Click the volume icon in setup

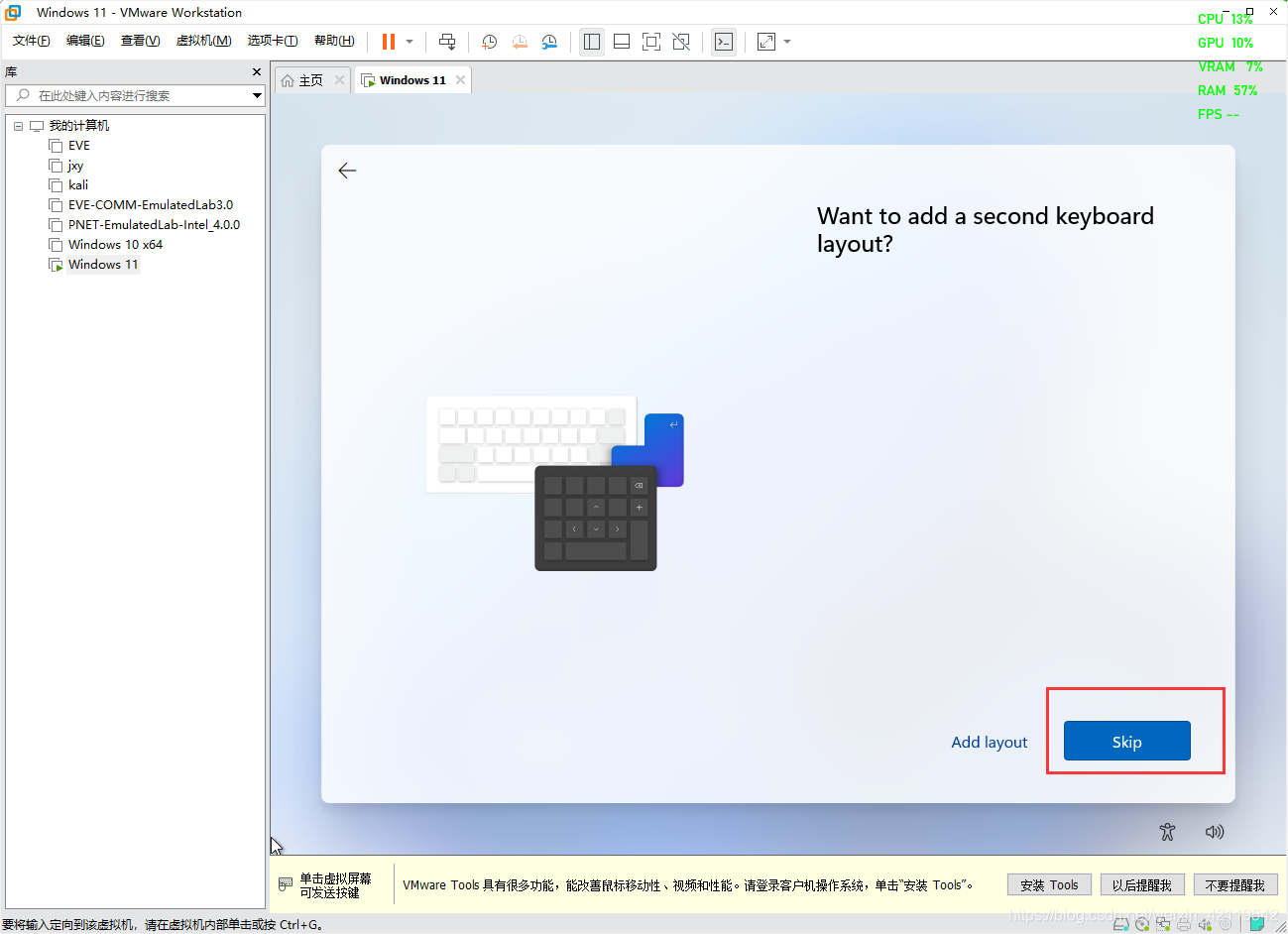[1214, 832]
